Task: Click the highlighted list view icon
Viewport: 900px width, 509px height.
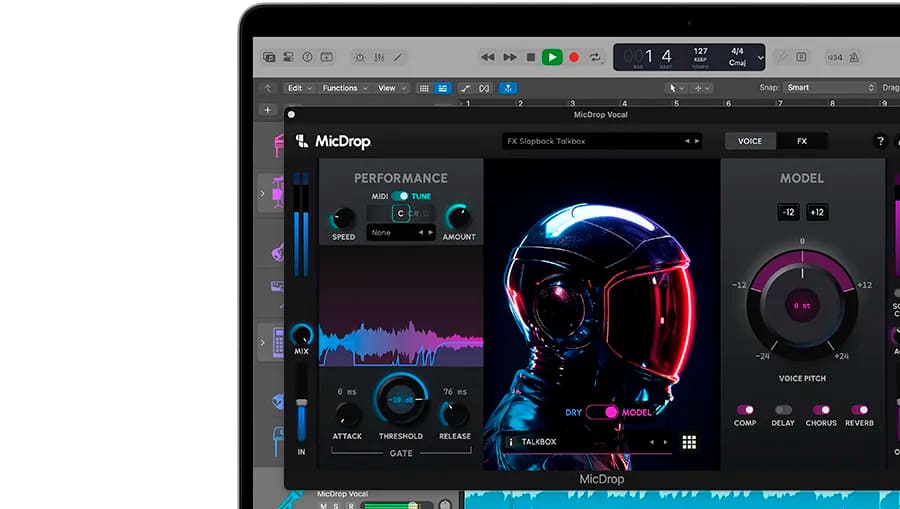Action: pyautogui.click(x=443, y=88)
